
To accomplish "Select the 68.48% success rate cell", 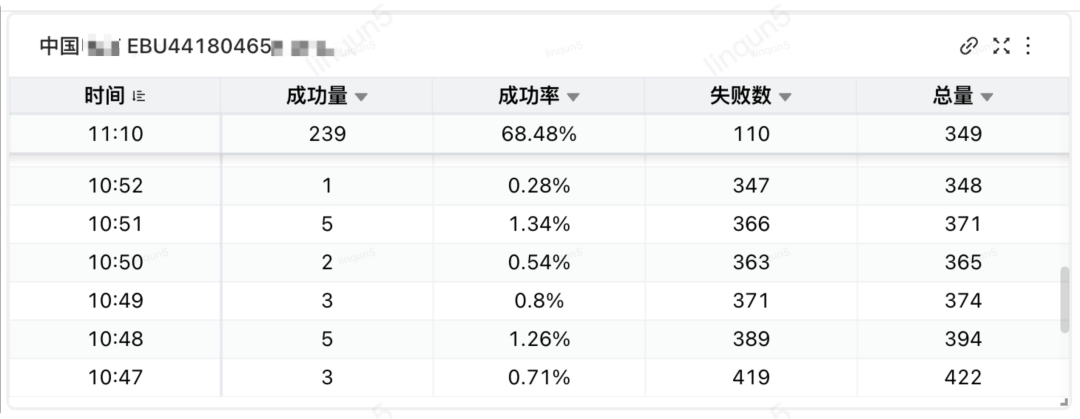I will tap(538, 133).
